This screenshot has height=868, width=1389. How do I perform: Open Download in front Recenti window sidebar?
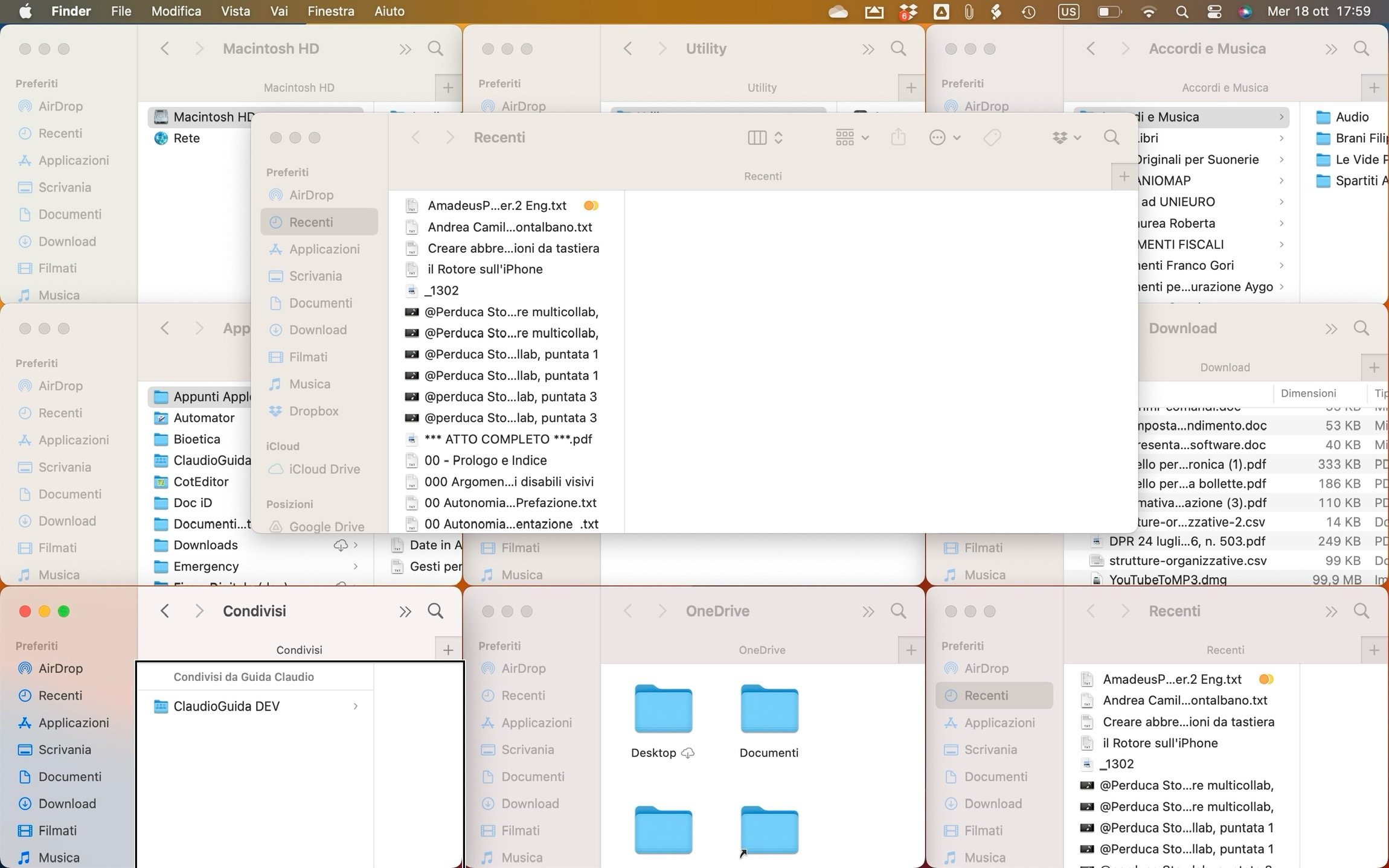click(318, 330)
